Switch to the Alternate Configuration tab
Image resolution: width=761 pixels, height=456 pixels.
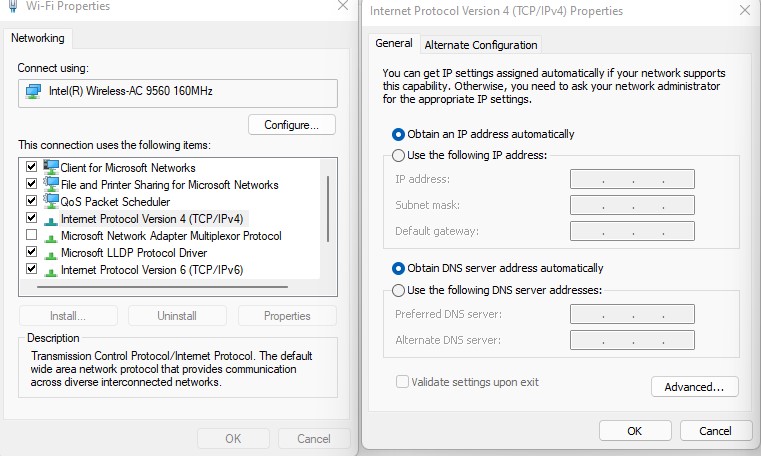coord(481,45)
